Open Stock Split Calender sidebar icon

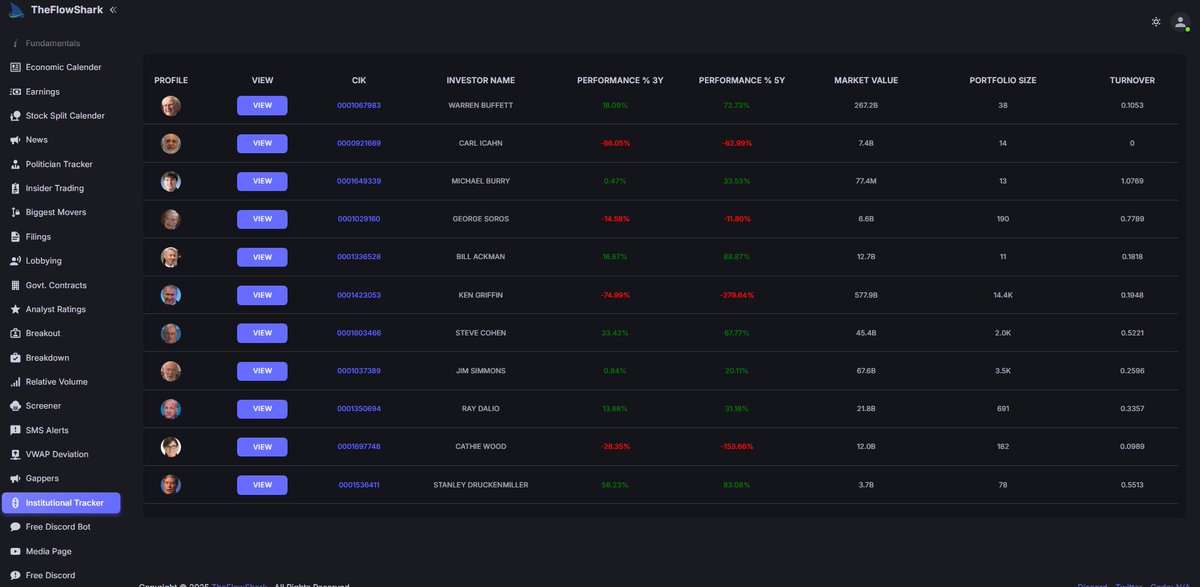tap(15, 116)
